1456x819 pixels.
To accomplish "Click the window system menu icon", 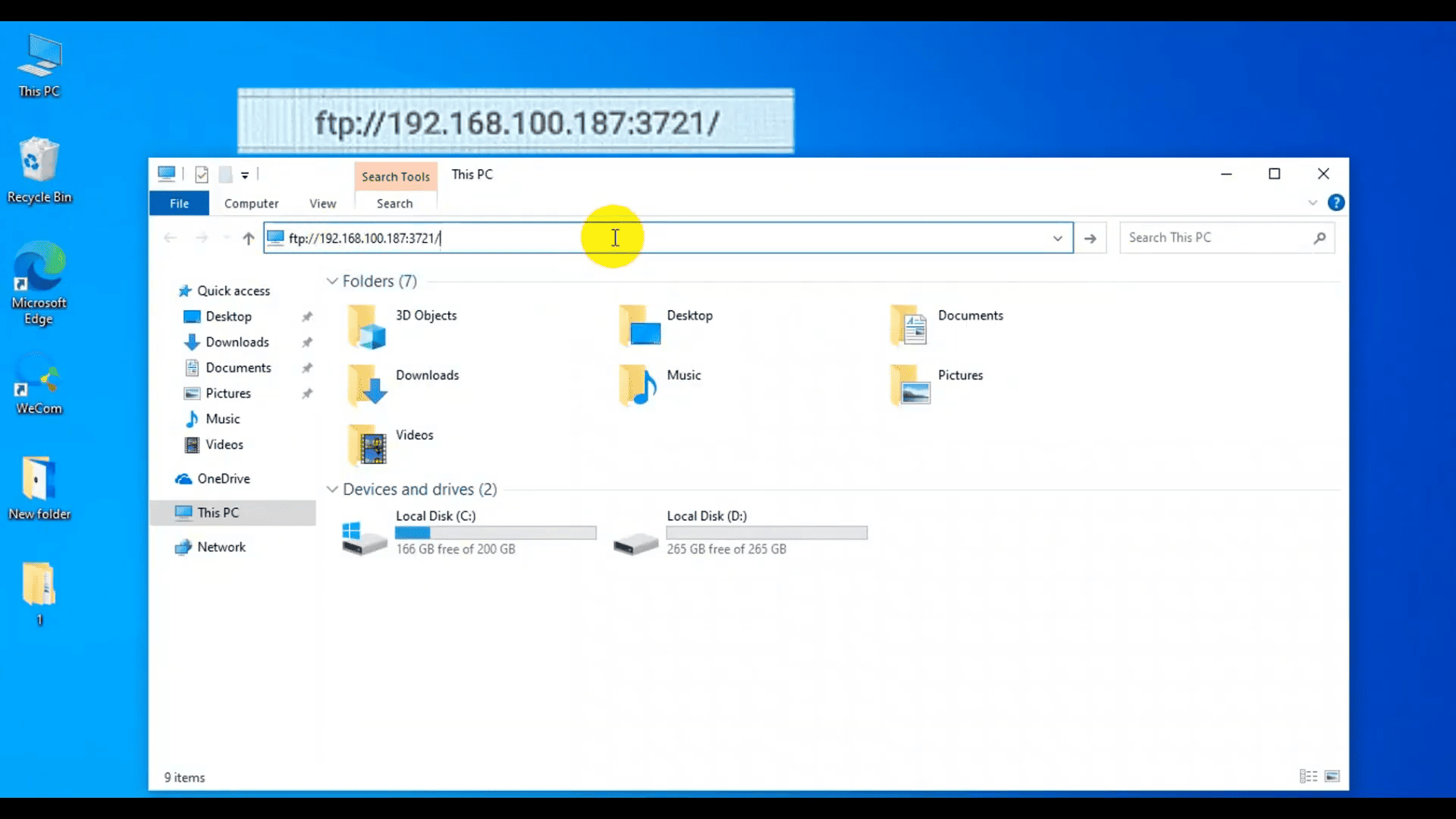I will [166, 174].
